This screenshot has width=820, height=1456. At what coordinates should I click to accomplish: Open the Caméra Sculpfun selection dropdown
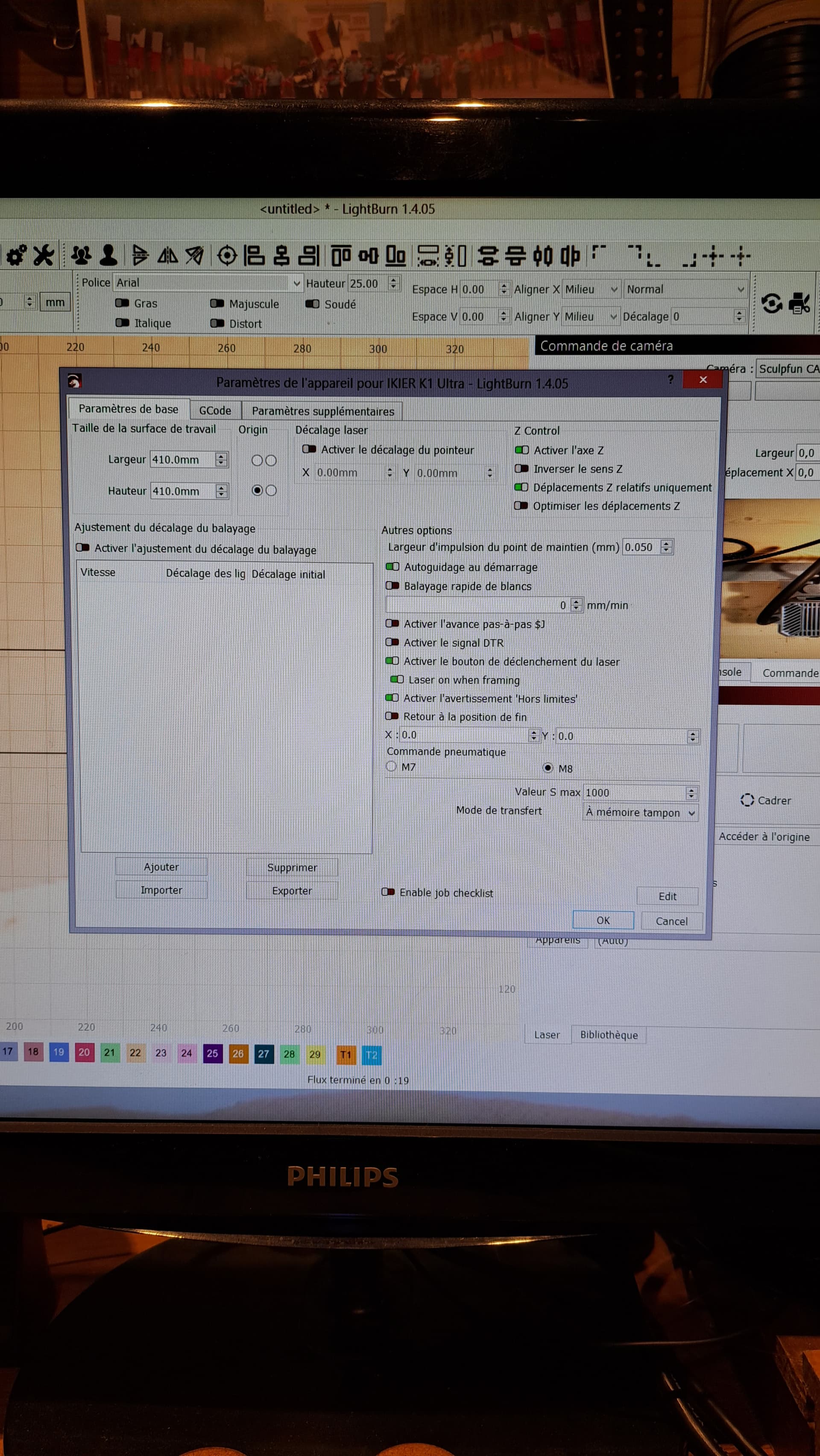pyautogui.click(x=788, y=369)
